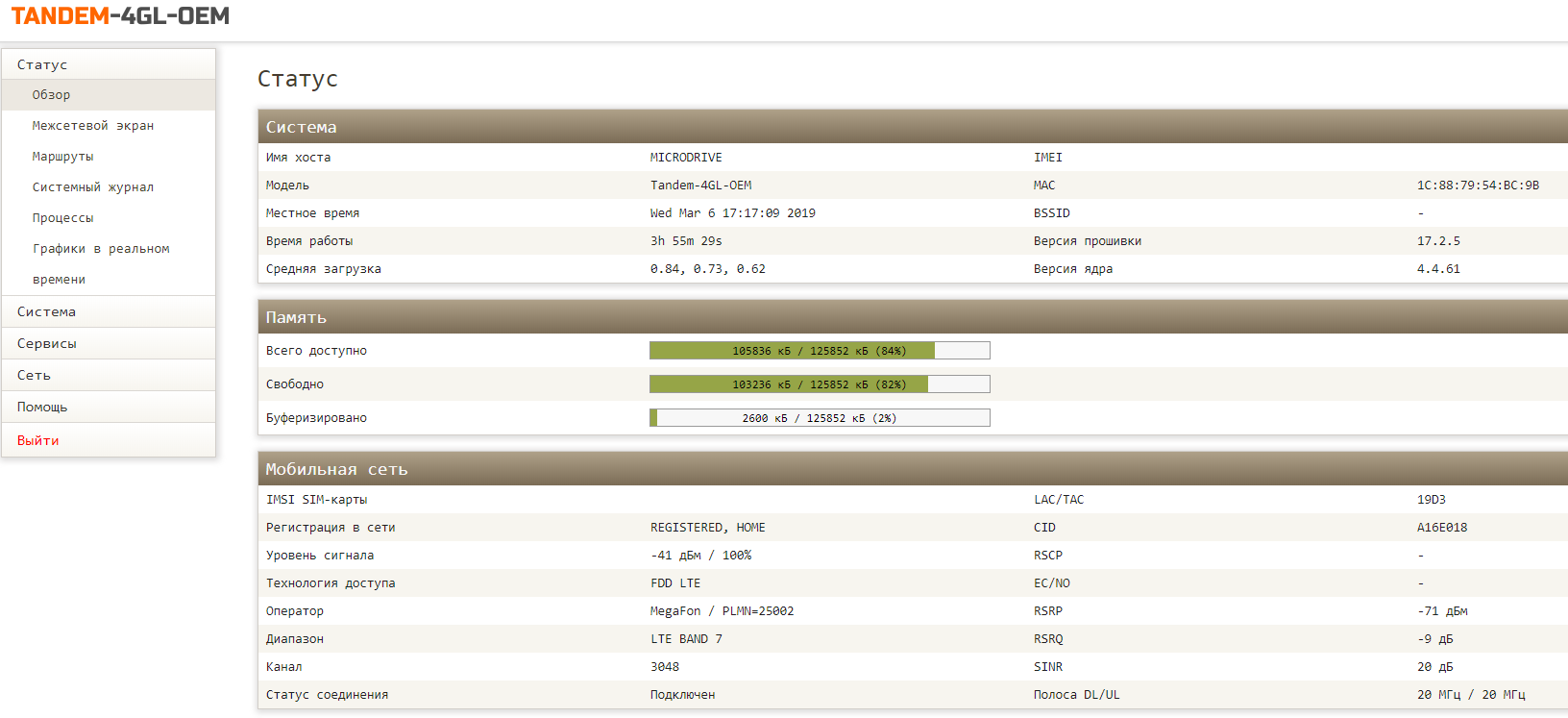Screen dimensions: 1568x718
Task: Click the Память section header
Action: click(x=913, y=316)
